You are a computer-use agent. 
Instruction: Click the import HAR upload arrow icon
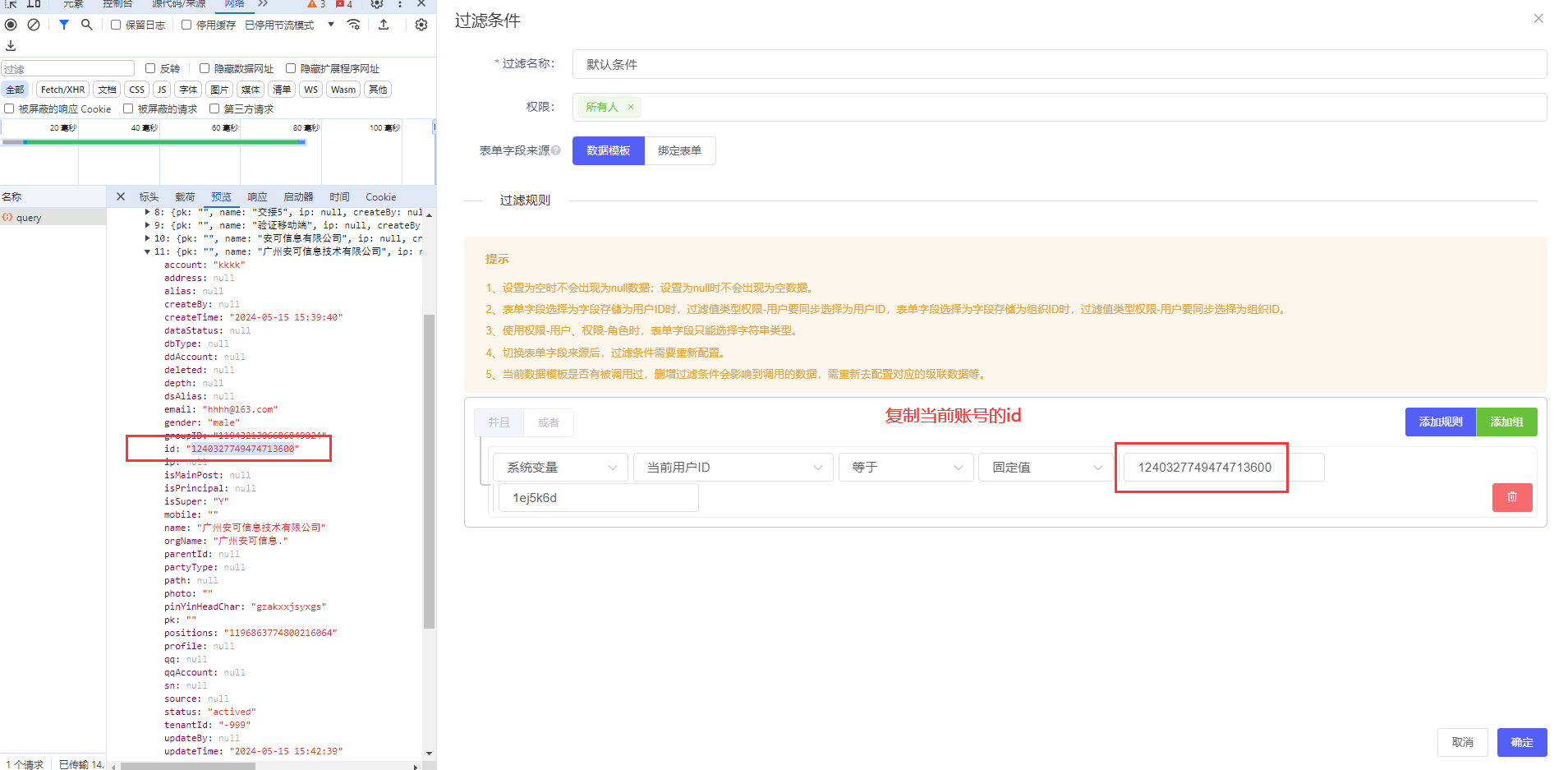point(384,25)
